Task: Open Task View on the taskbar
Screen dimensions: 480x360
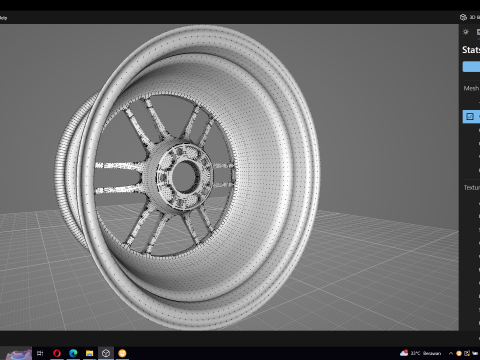Action: click(x=40, y=353)
